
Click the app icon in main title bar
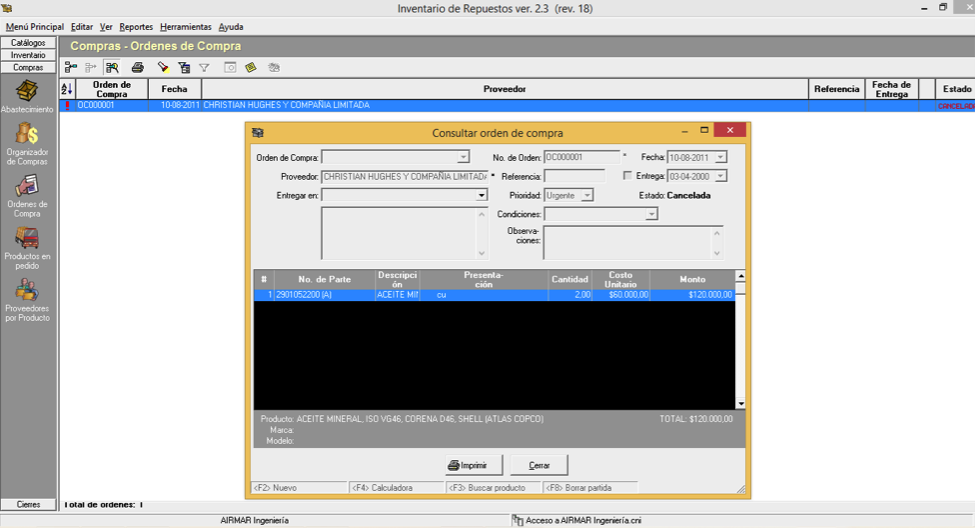coord(7,8)
